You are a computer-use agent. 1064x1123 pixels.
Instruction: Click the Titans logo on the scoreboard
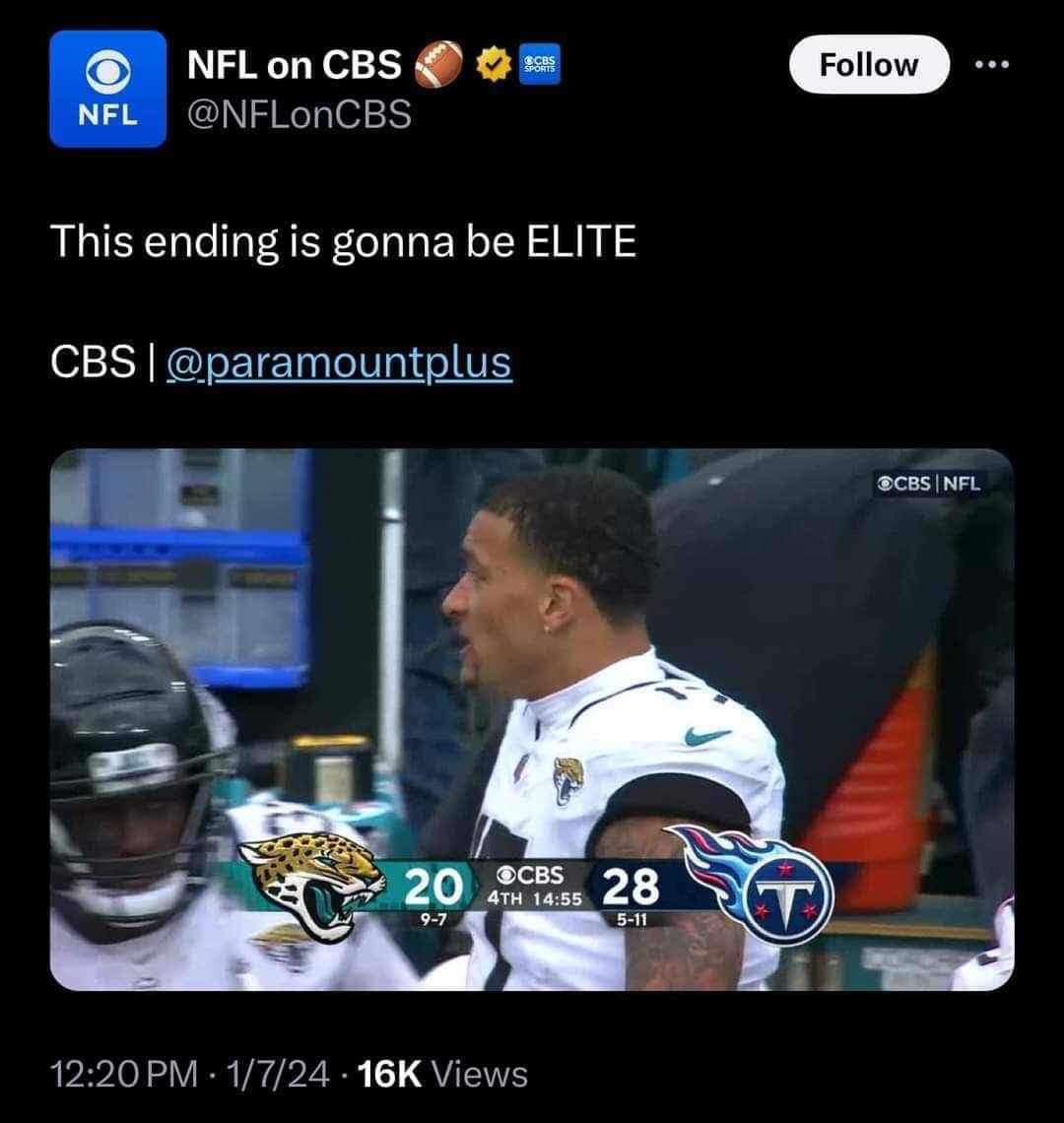tap(761, 883)
